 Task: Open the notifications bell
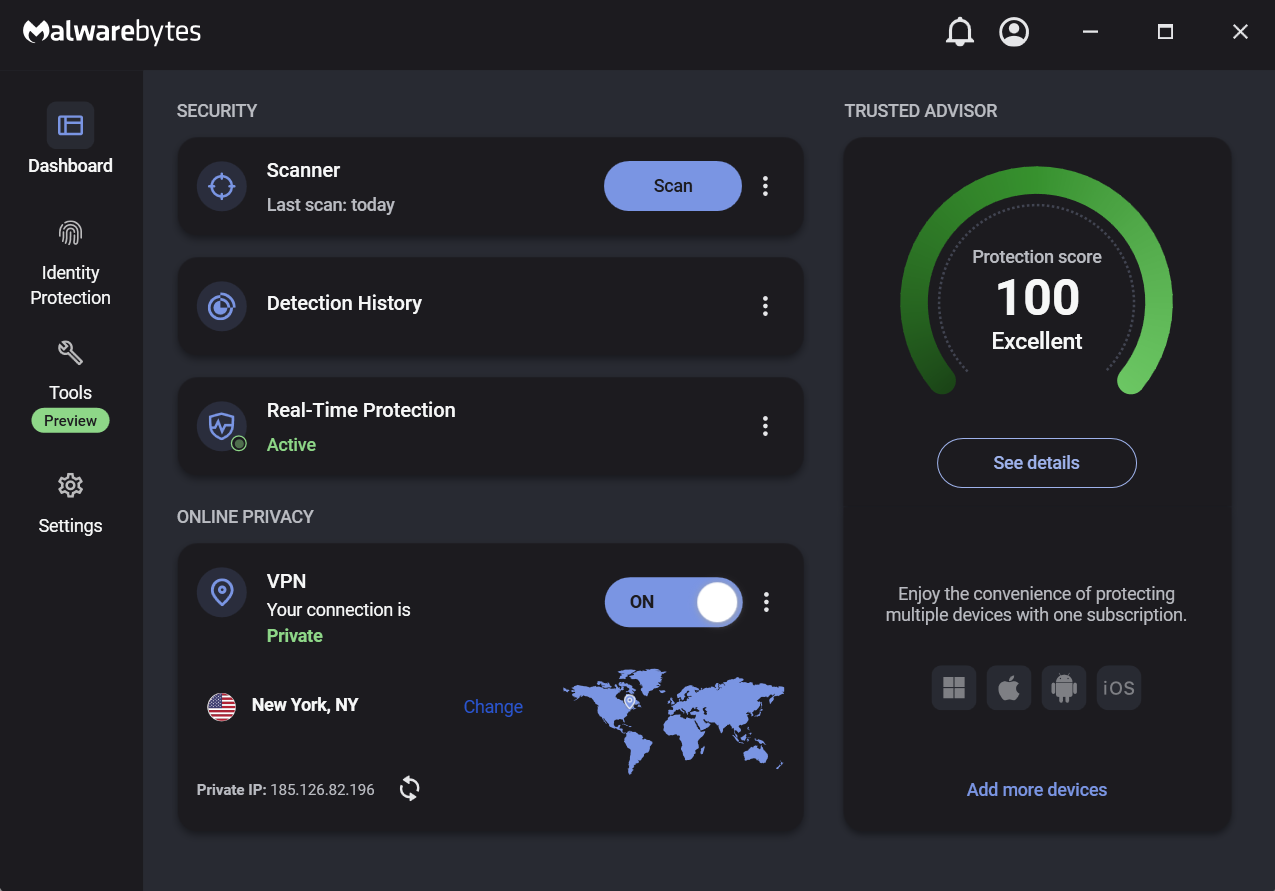click(960, 32)
